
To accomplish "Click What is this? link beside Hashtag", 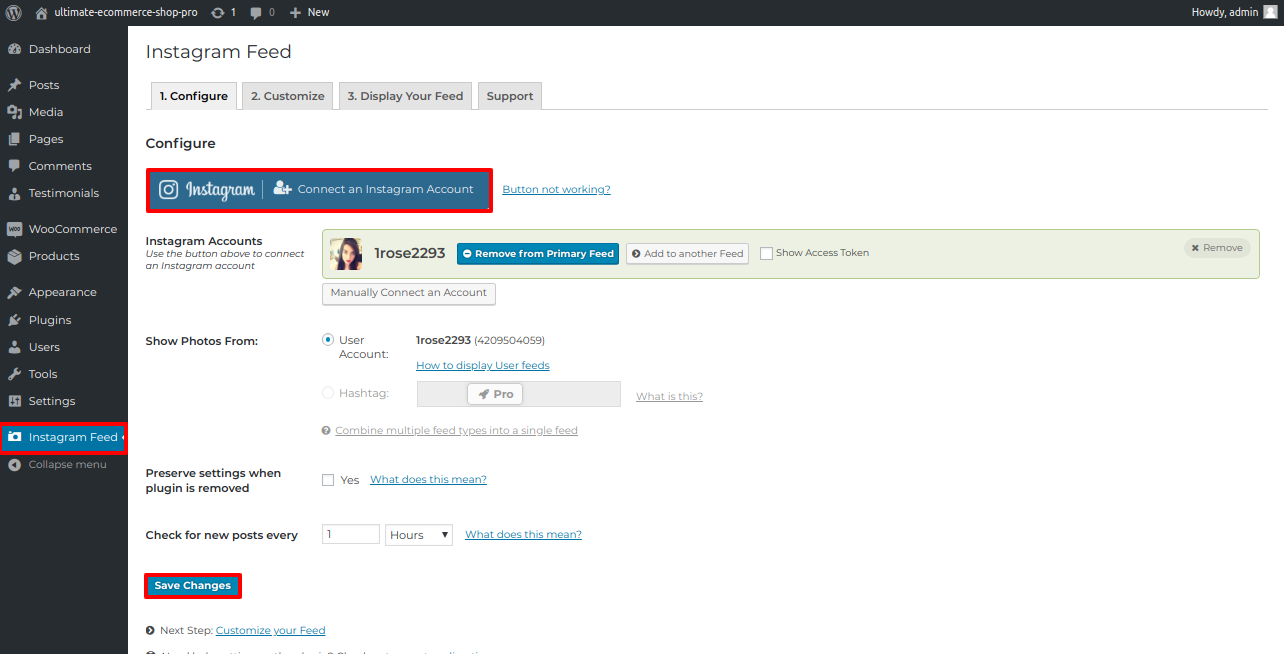I will [x=669, y=396].
